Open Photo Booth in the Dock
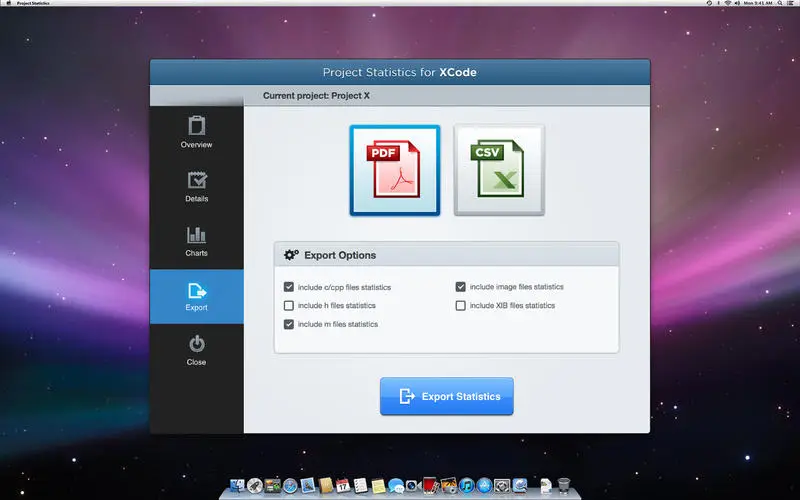Screen dimensions: 800x500 point(430,485)
